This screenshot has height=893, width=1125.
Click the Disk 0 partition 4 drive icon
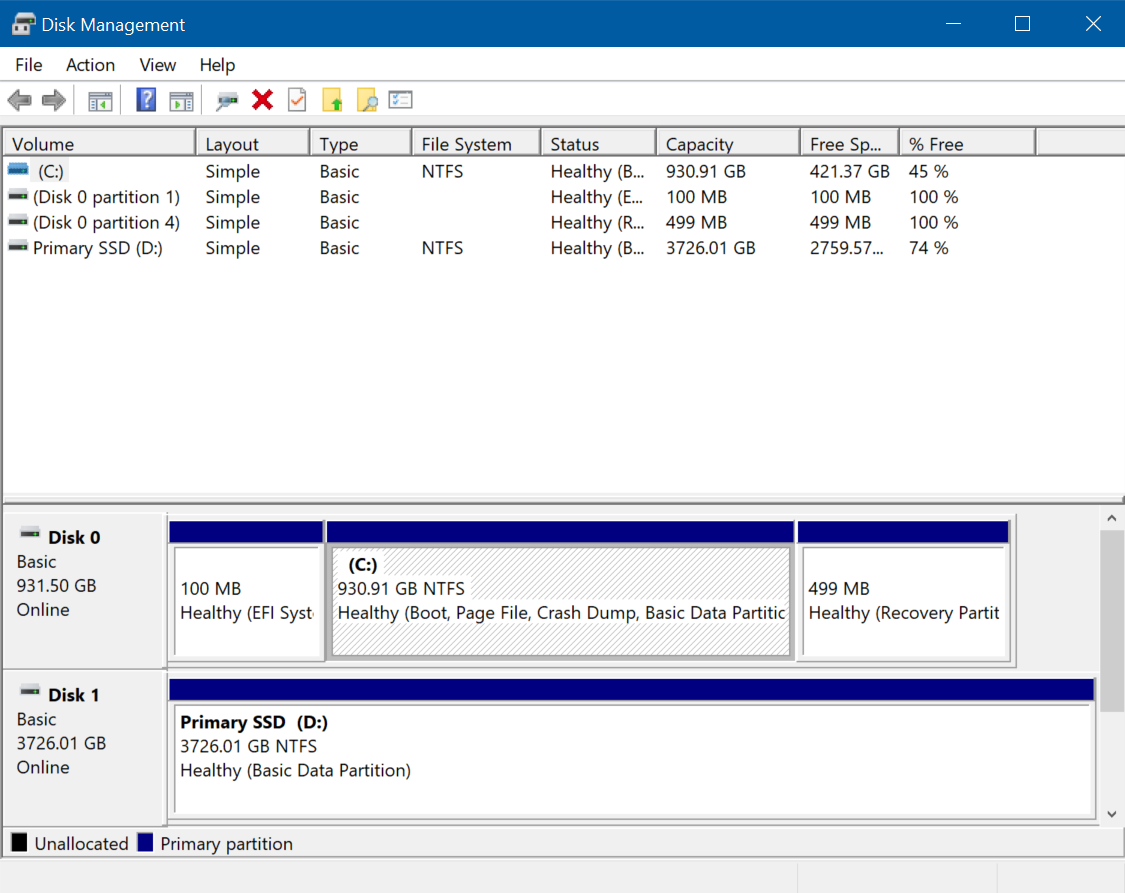pos(18,221)
